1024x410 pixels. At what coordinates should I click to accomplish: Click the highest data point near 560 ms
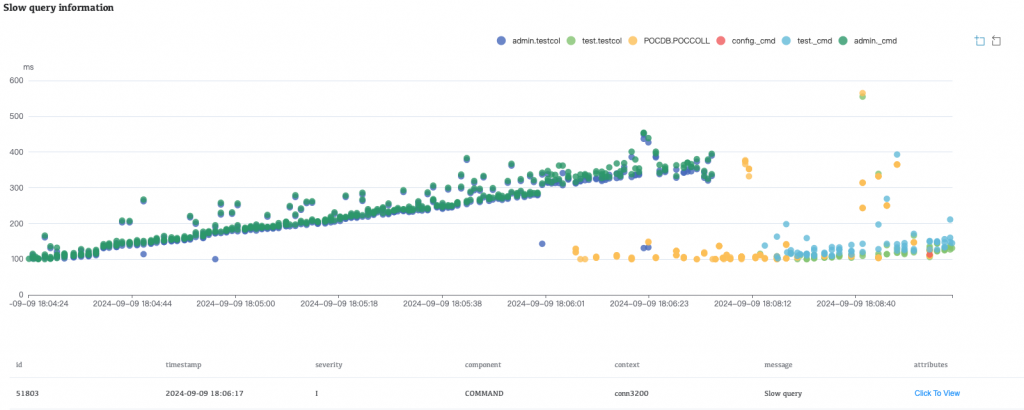point(862,94)
